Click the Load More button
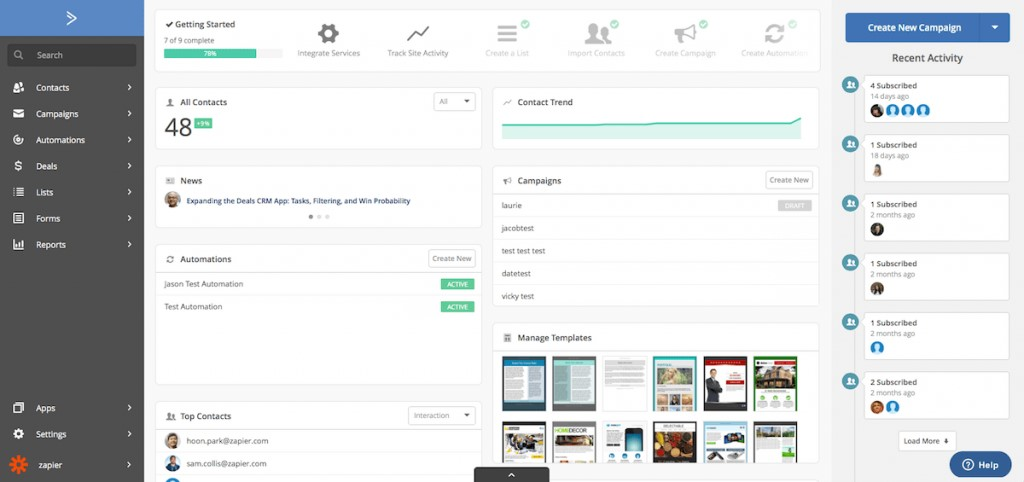Viewport: 1024px width, 482px height. [x=928, y=440]
